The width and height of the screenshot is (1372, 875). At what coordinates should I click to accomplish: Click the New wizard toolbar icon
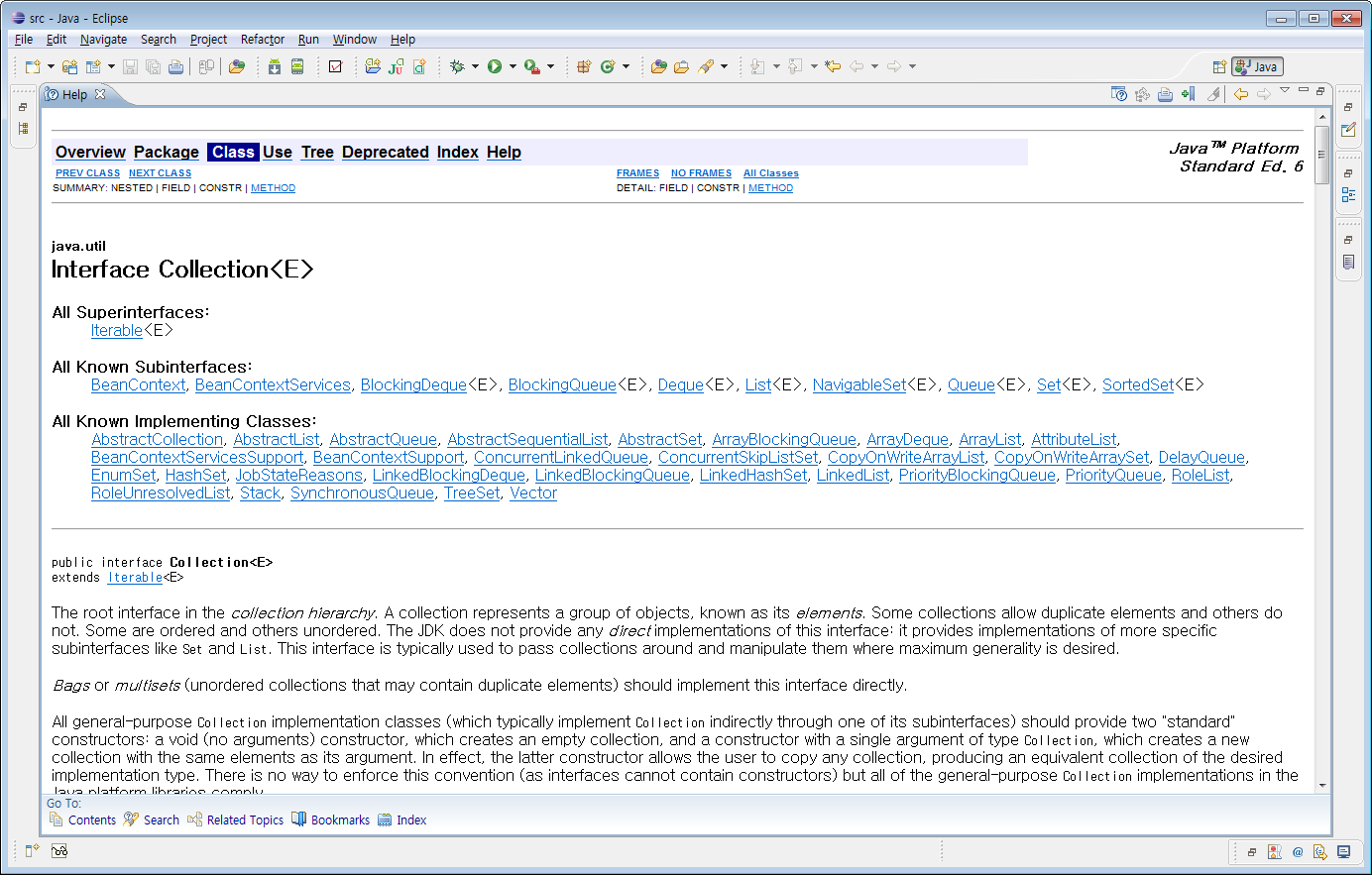click(33, 66)
